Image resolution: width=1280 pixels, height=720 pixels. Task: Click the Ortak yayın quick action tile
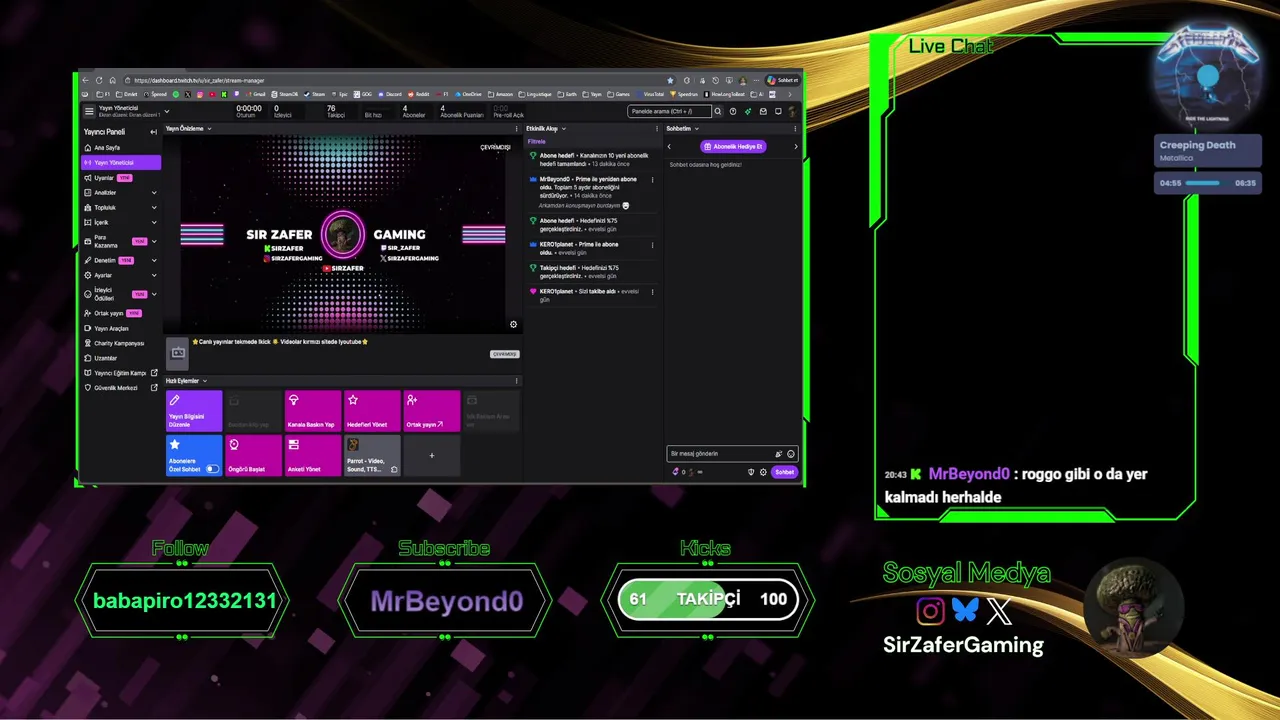pyautogui.click(x=432, y=411)
